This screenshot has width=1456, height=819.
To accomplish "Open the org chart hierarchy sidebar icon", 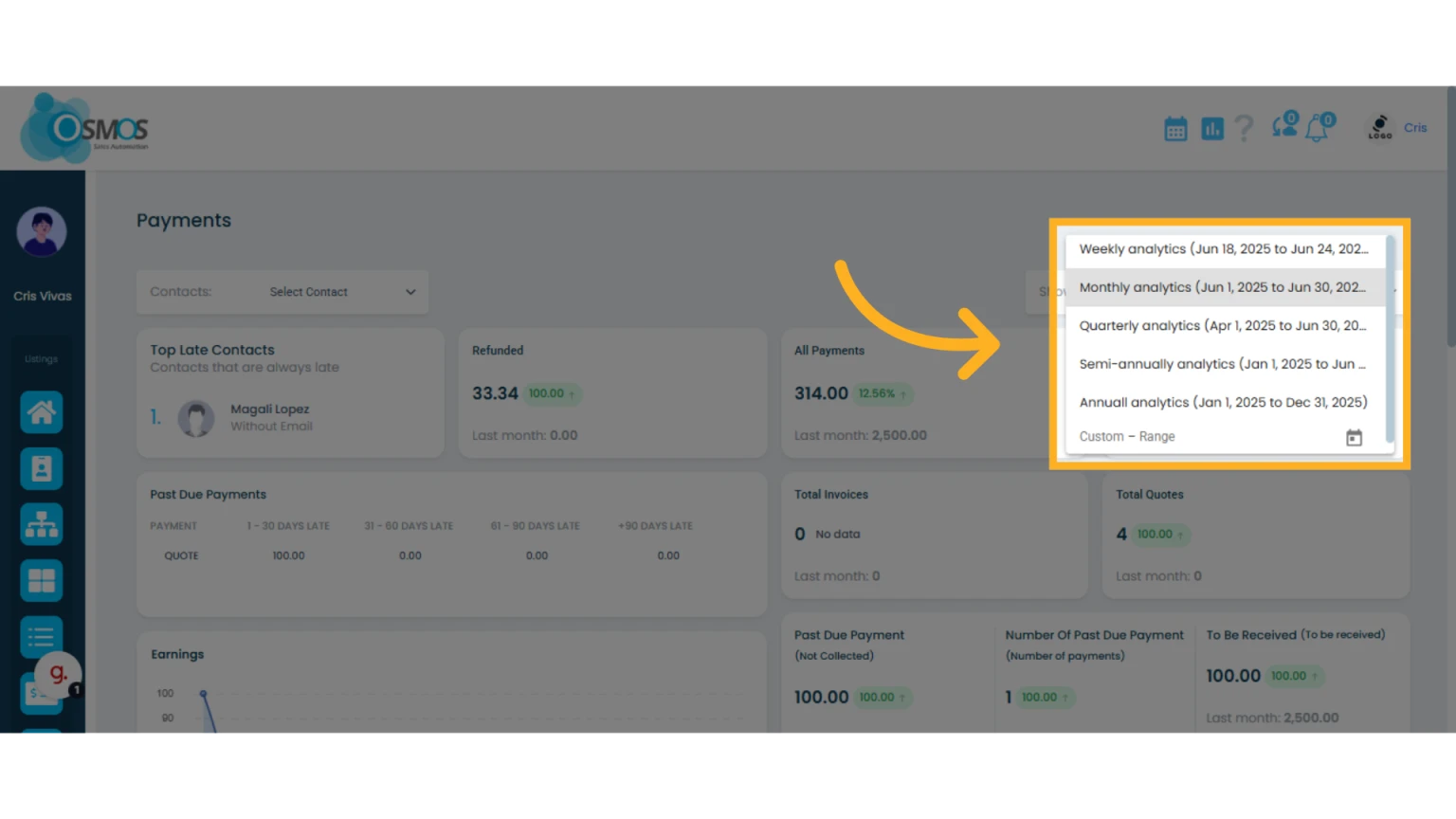I will point(42,524).
